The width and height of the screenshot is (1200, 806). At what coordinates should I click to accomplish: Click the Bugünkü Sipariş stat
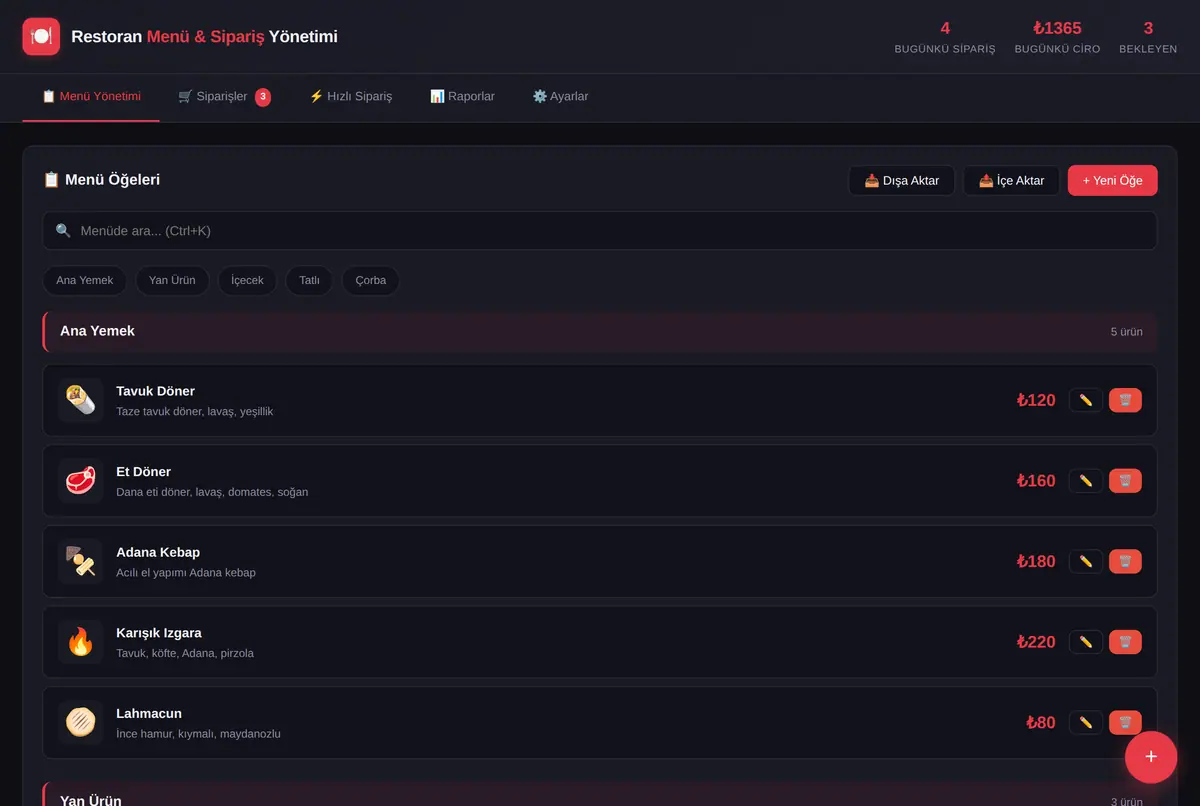tap(945, 37)
